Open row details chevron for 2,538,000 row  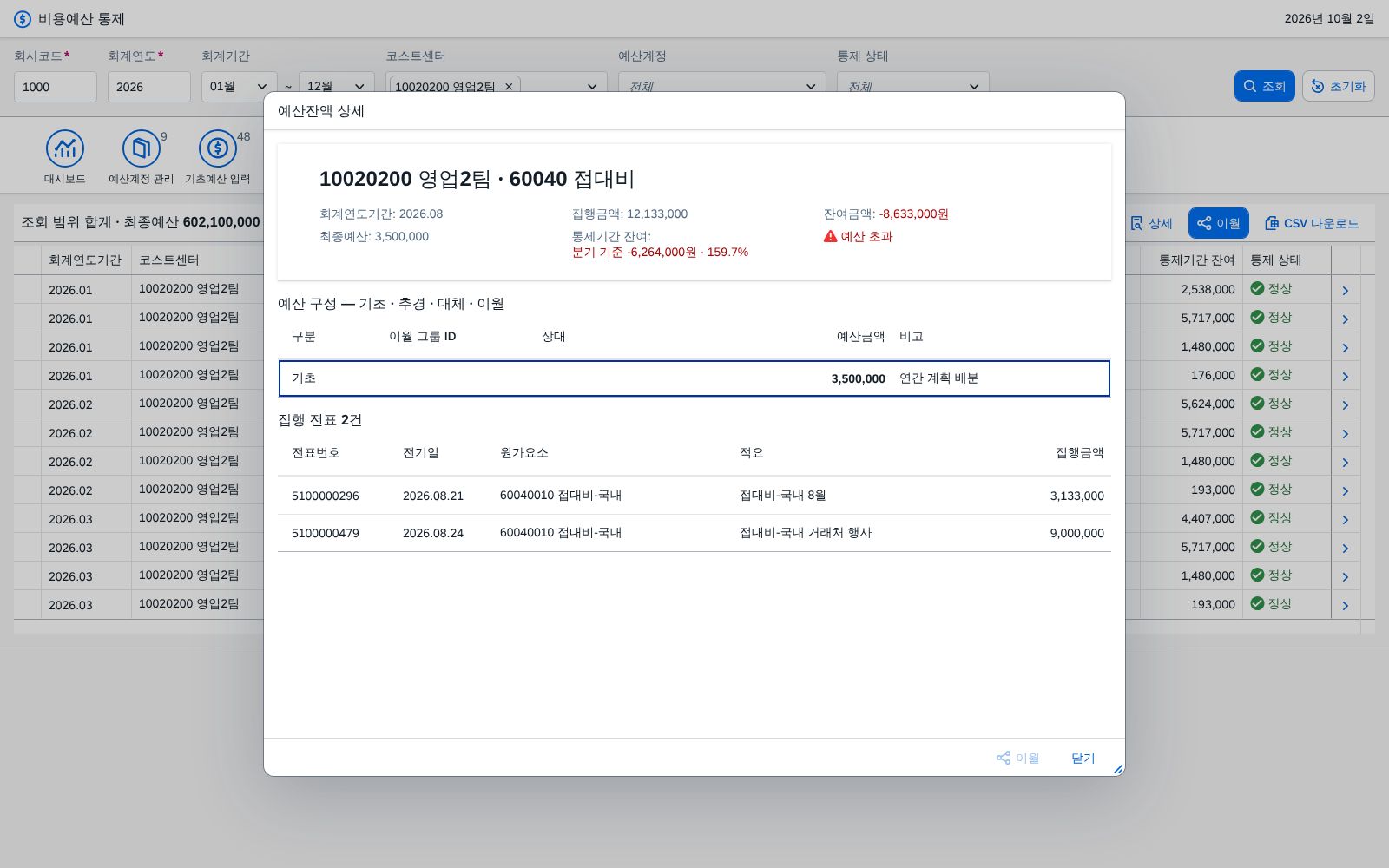tap(1345, 290)
